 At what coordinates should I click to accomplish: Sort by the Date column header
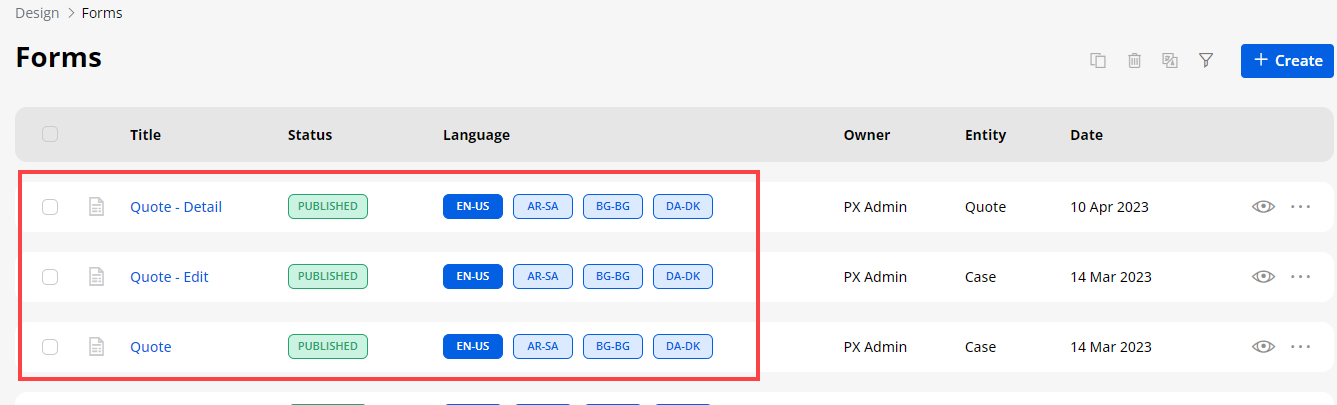point(1086,135)
